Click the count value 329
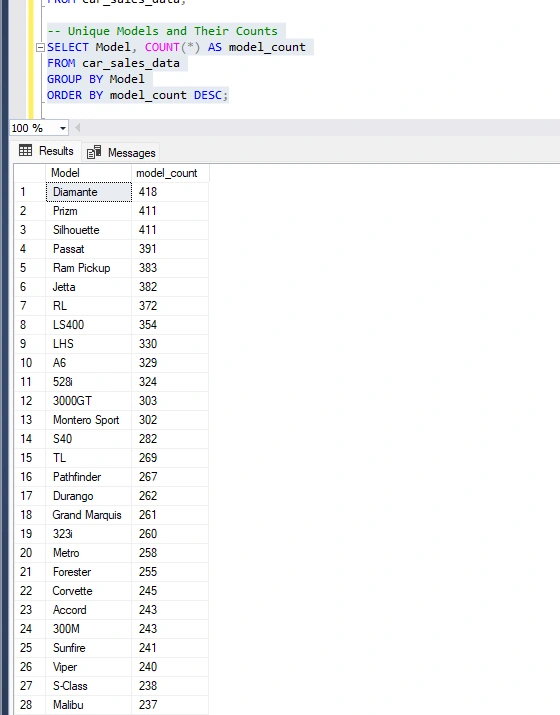Screen dimensions: 560x715 [170, 363]
